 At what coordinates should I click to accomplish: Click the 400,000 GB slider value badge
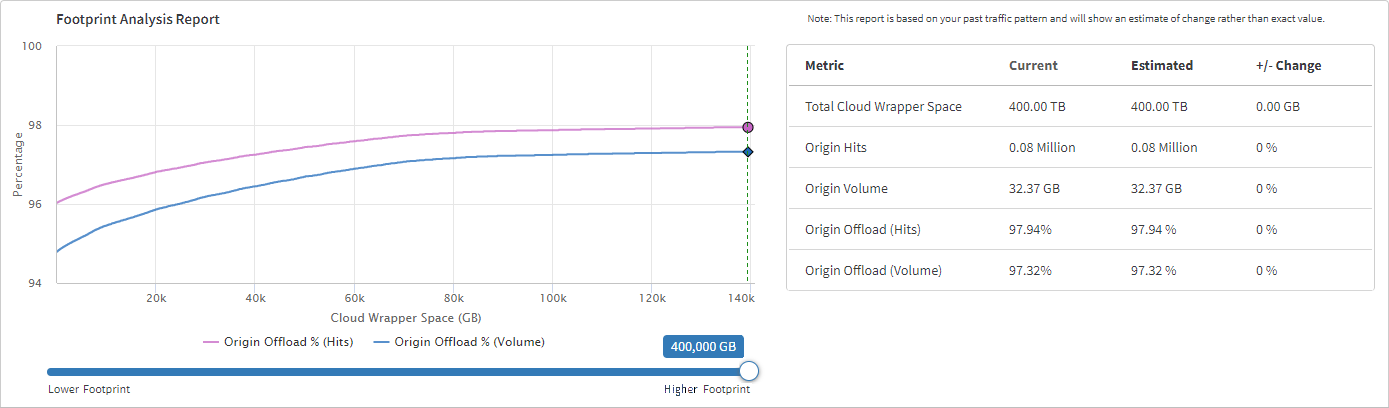704,347
